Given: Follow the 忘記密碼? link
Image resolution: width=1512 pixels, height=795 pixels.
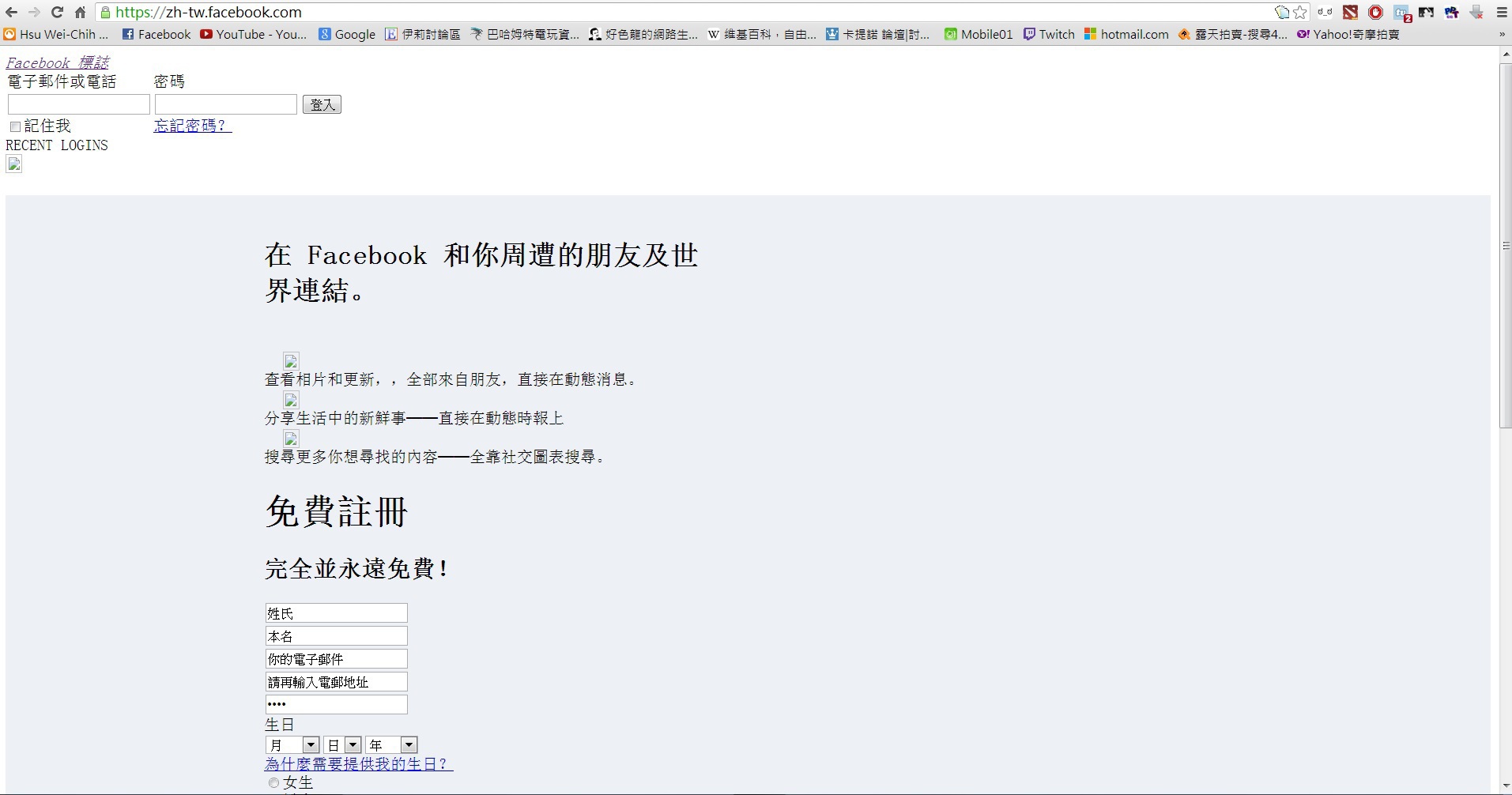Looking at the screenshot, I should pos(193,126).
